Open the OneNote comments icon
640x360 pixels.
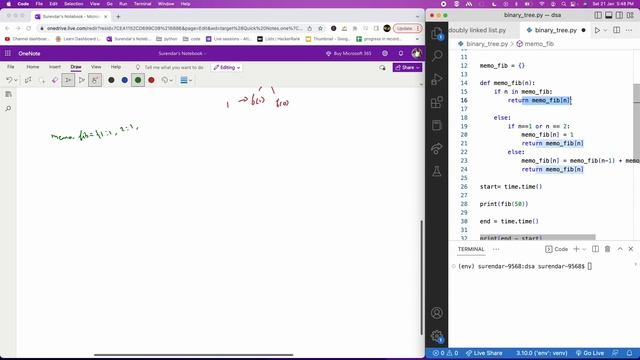point(382,68)
